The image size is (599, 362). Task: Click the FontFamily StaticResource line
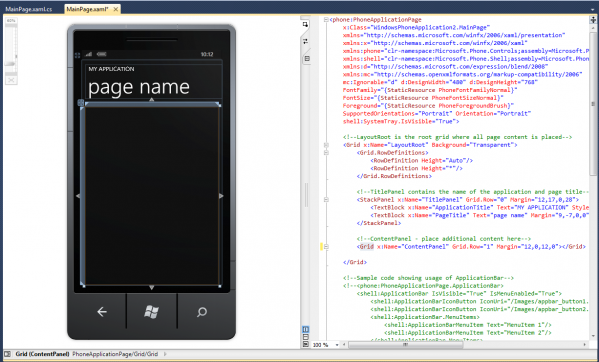point(430,90)
